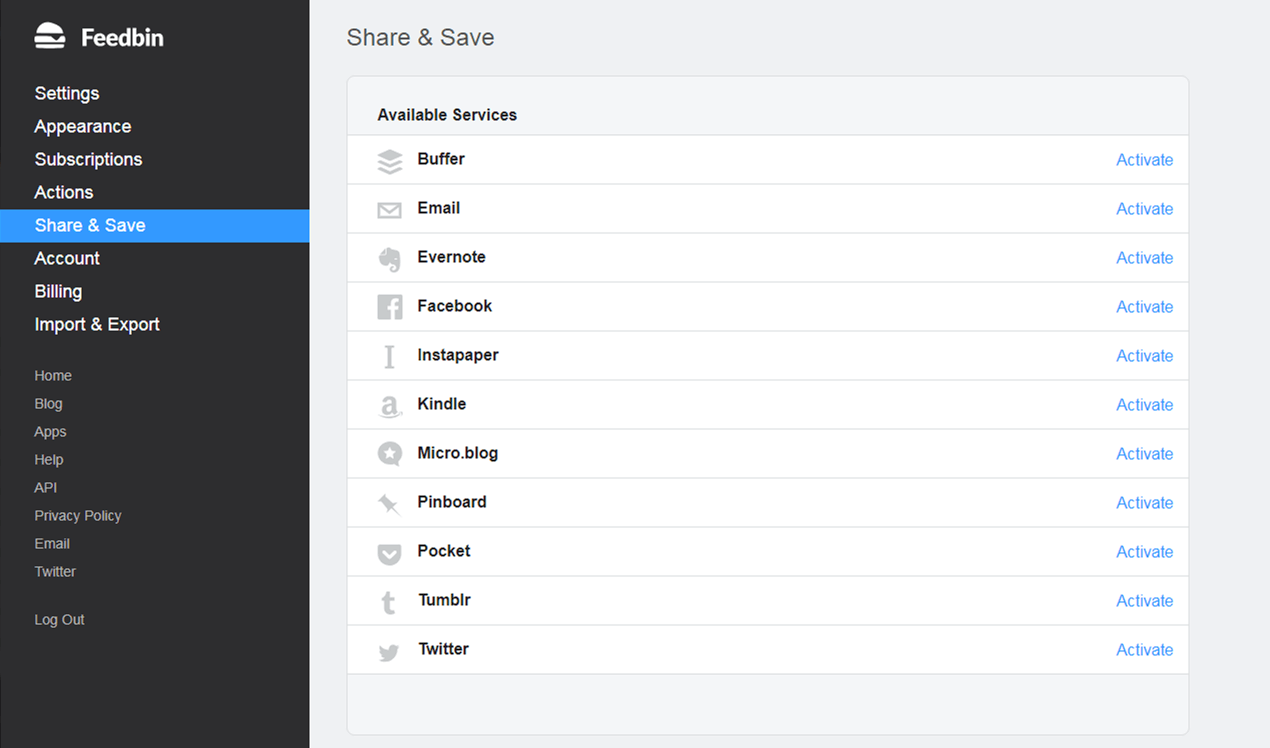Image resolution: width=1270 pixels, height=748 pixels.
Task: Click the Kindle Amazon icon
Action: [x=389, y=406]
